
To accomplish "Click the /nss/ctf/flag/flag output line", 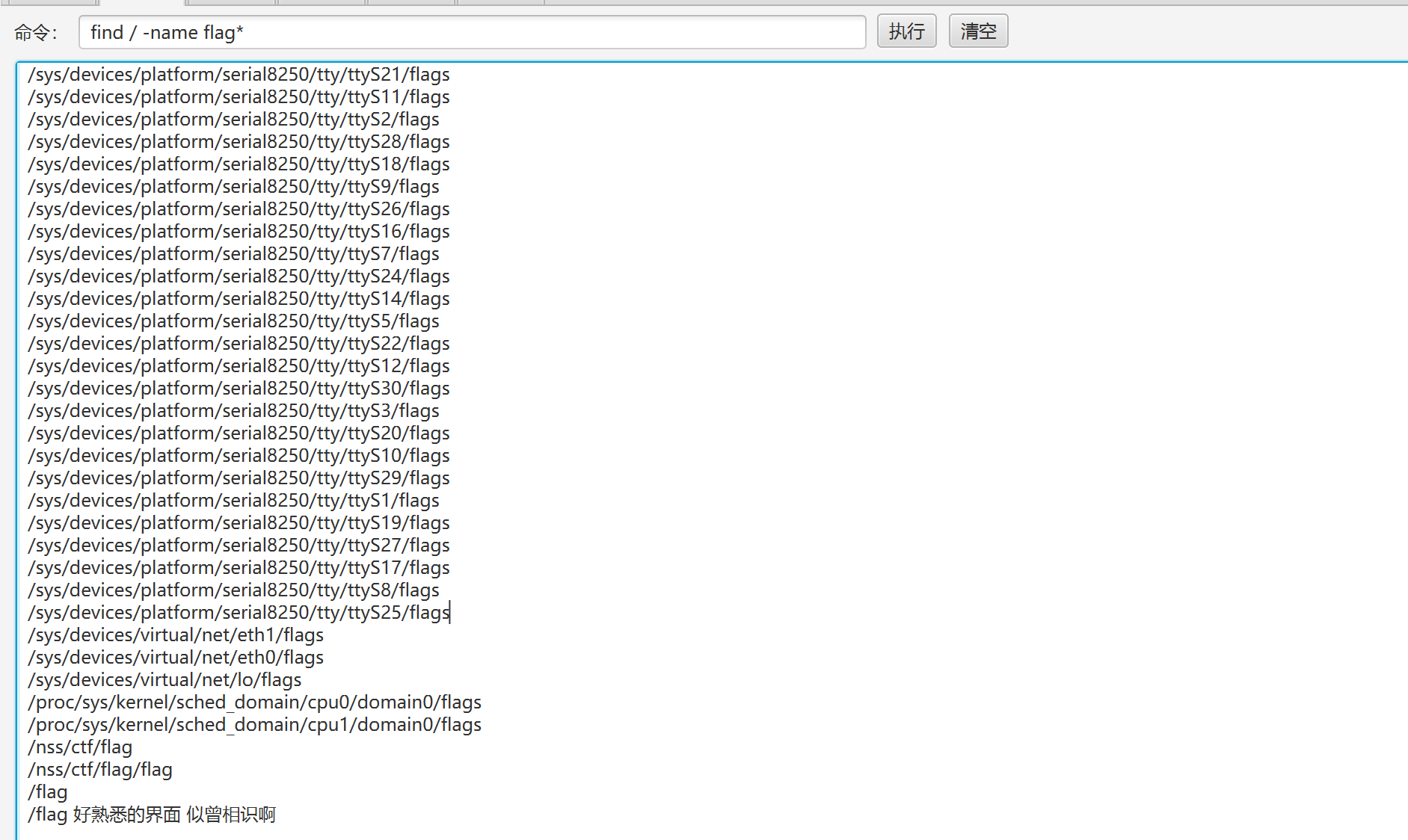I will (100, 770).
